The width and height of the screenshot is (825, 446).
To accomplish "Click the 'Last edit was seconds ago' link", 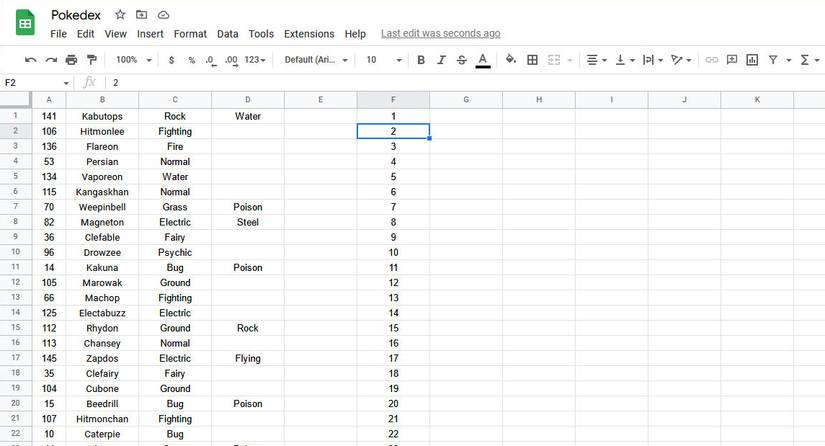I will point(440,34).
